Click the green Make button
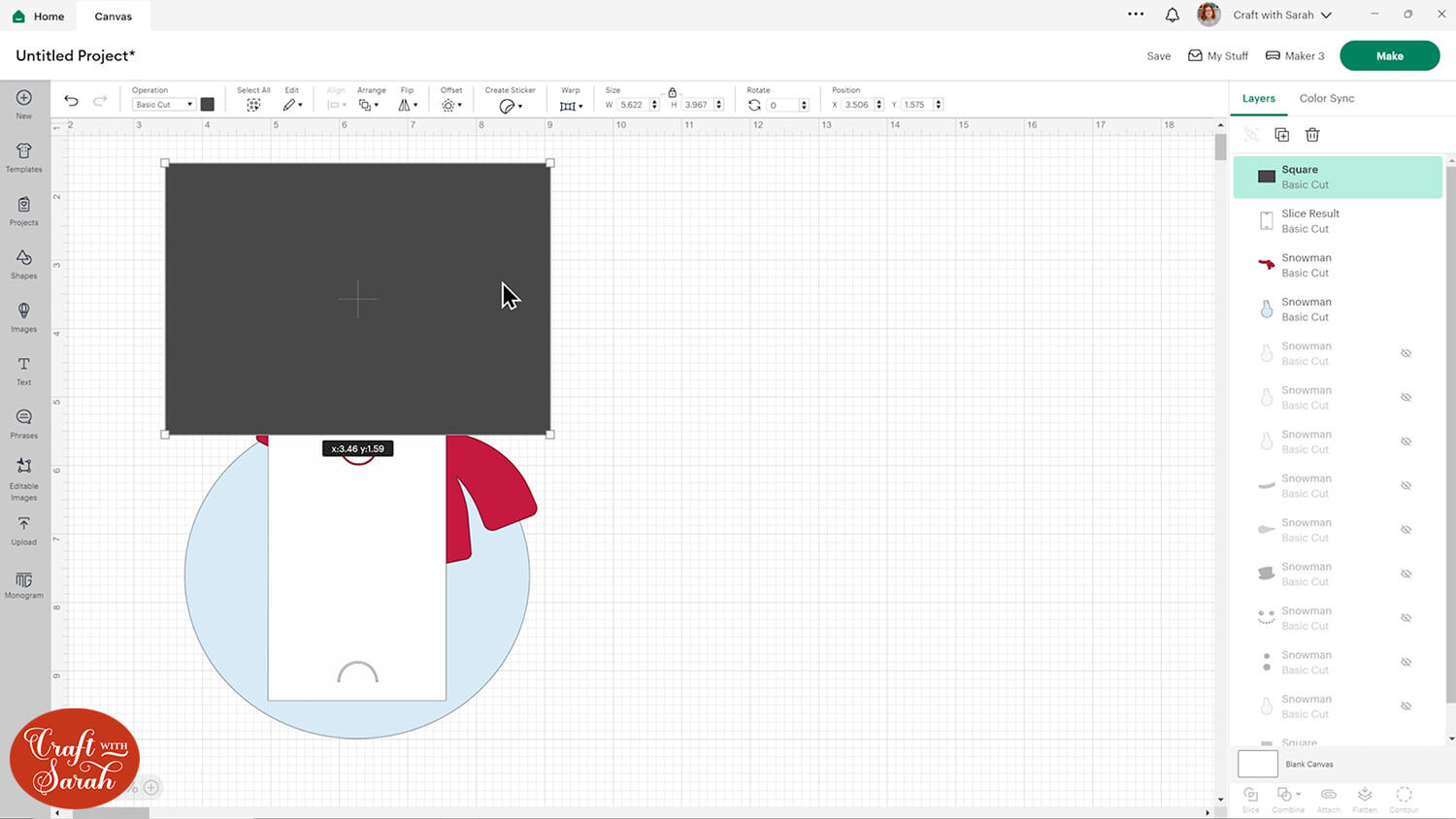Screen dimensions: 1456x819 click(1389, 55)
